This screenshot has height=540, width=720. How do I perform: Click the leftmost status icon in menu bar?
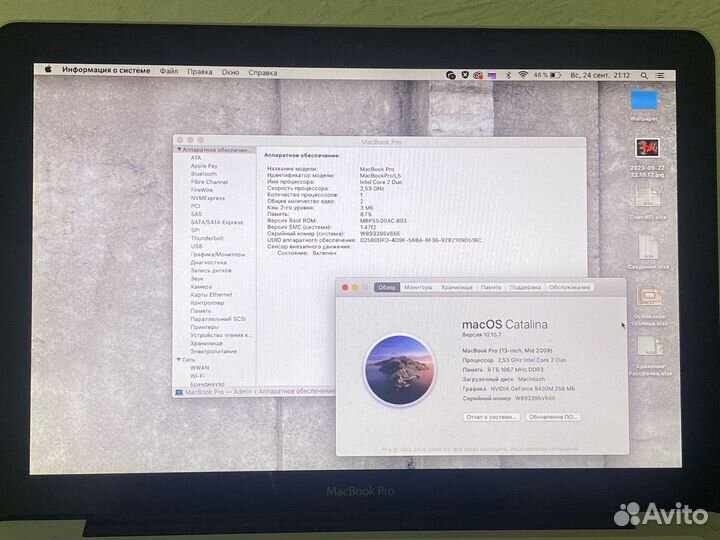tap(450, 75)
